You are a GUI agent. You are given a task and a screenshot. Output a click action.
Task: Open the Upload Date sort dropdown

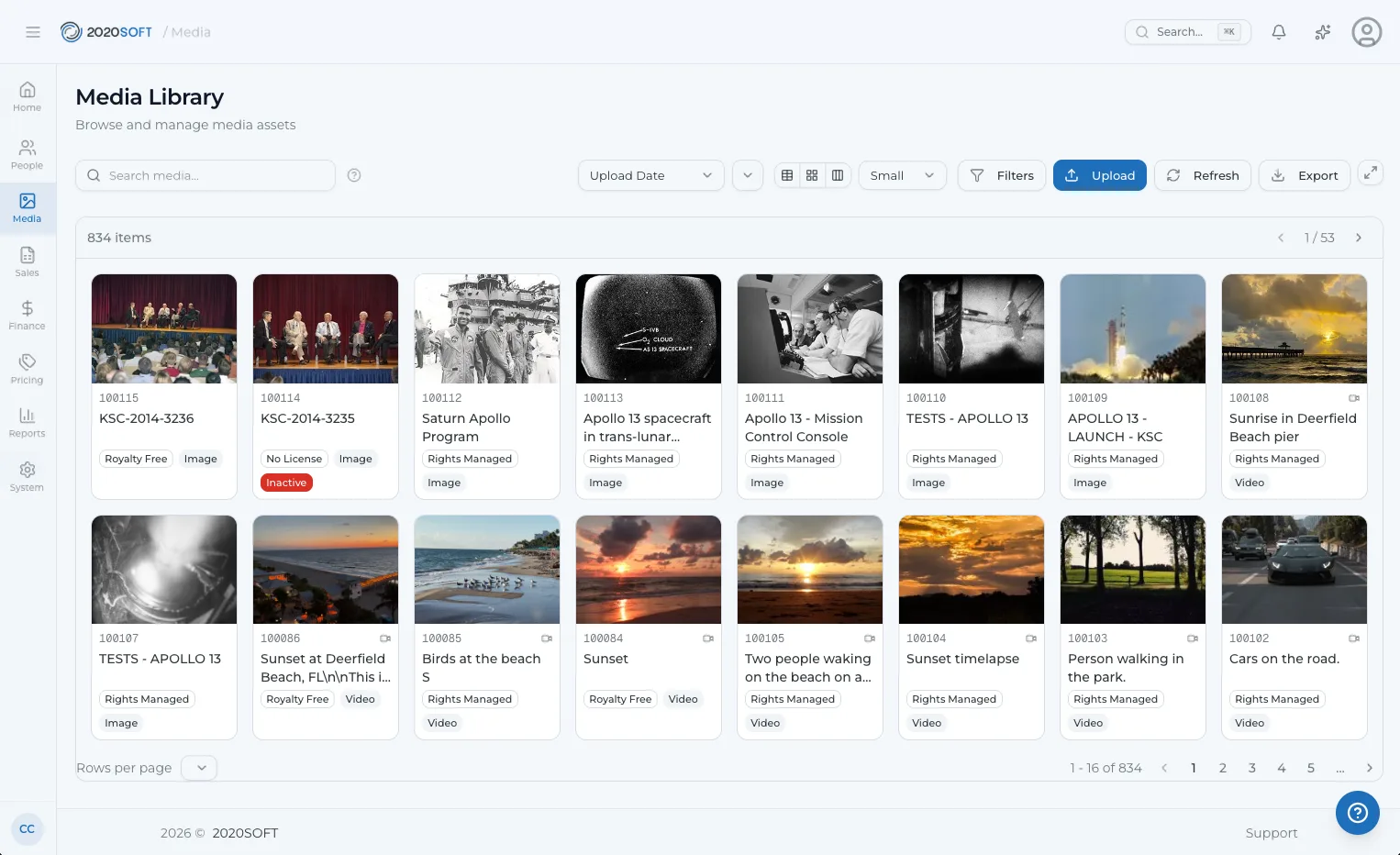650,175
